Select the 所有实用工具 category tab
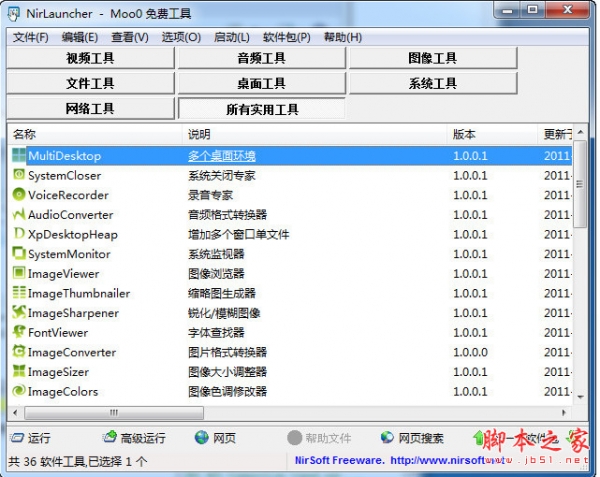 [x=262, y=109]
